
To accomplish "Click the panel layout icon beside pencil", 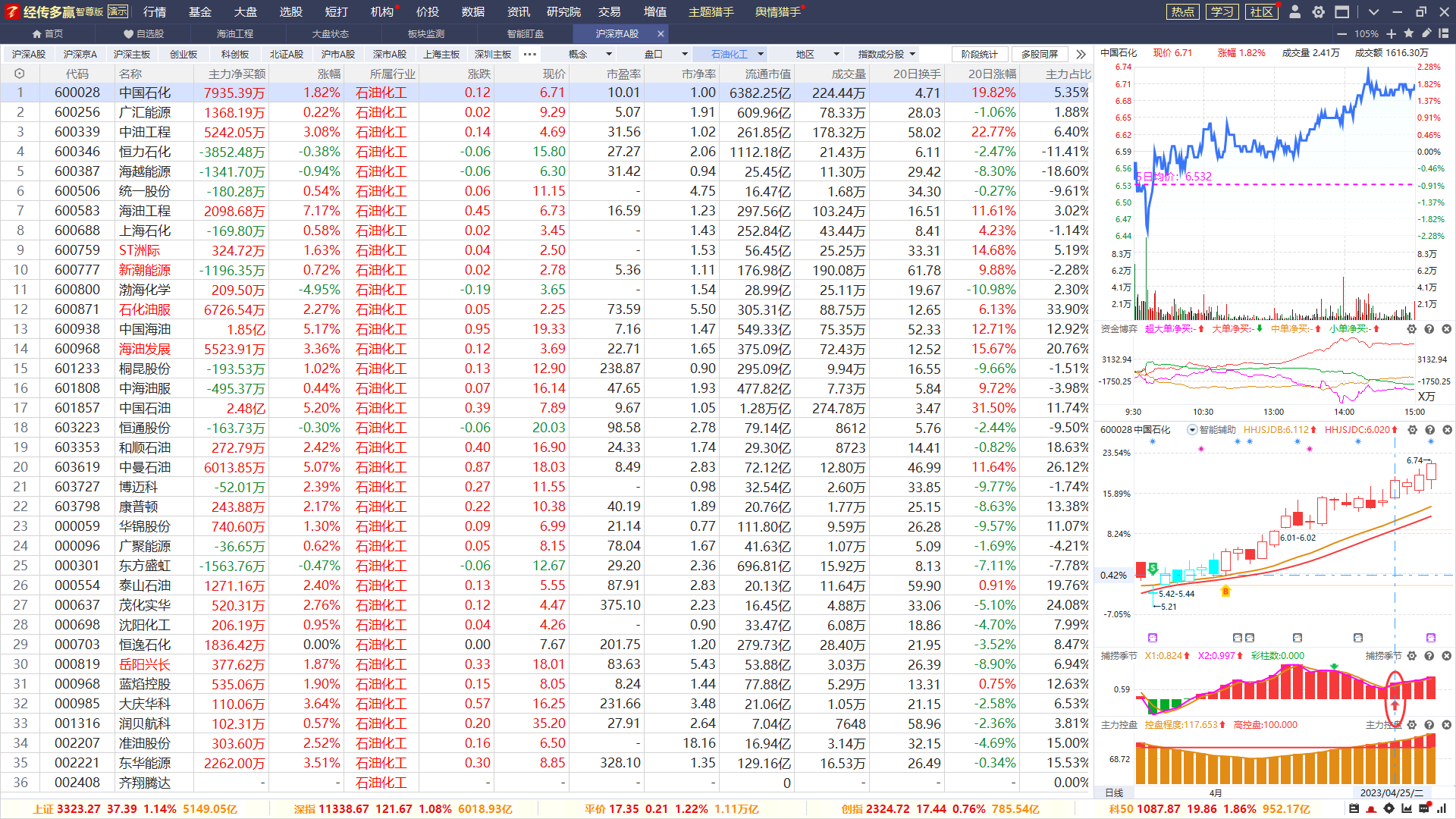I will [1444, 33].
